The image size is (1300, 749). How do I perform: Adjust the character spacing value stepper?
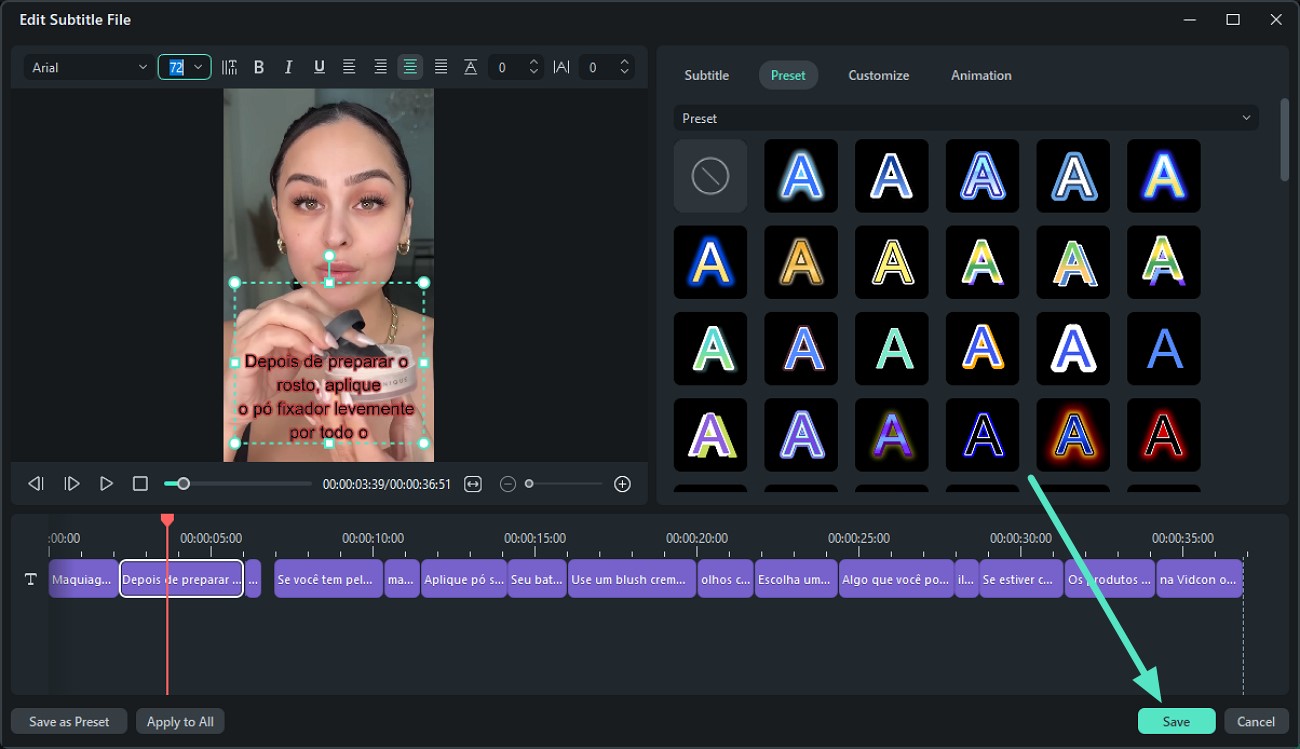625,67
